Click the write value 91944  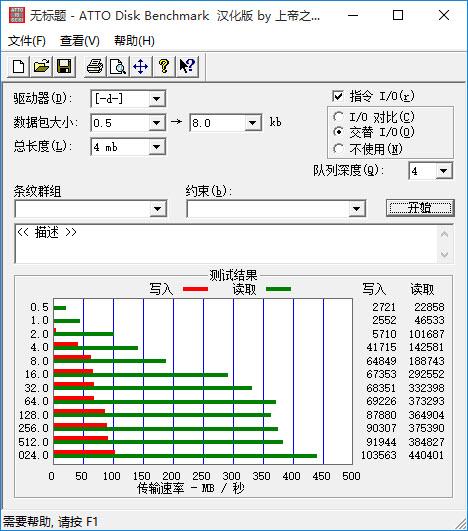(381, 442)
